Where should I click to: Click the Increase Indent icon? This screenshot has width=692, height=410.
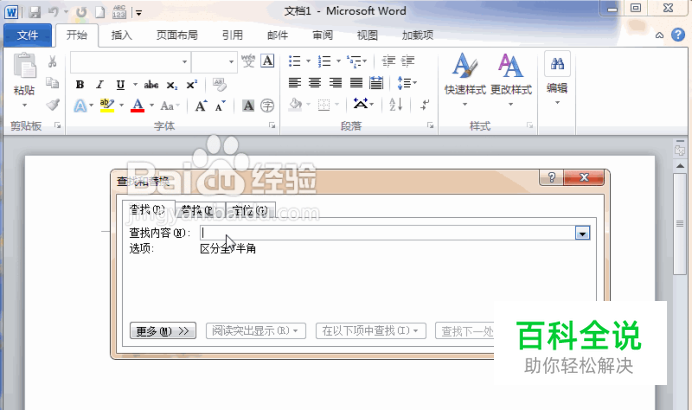[408, 61]
